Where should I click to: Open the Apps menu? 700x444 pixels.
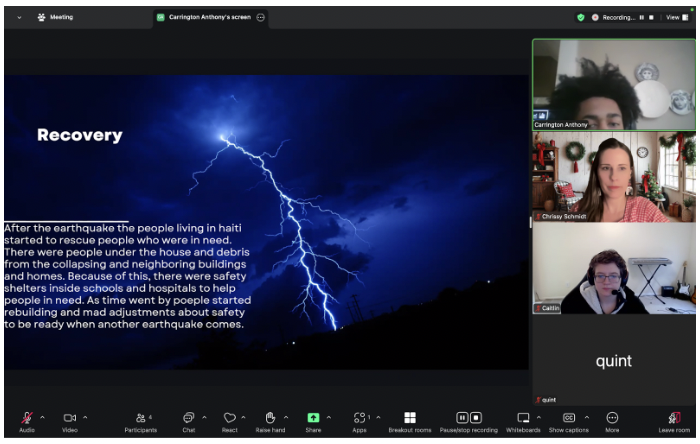click(359, 422)
